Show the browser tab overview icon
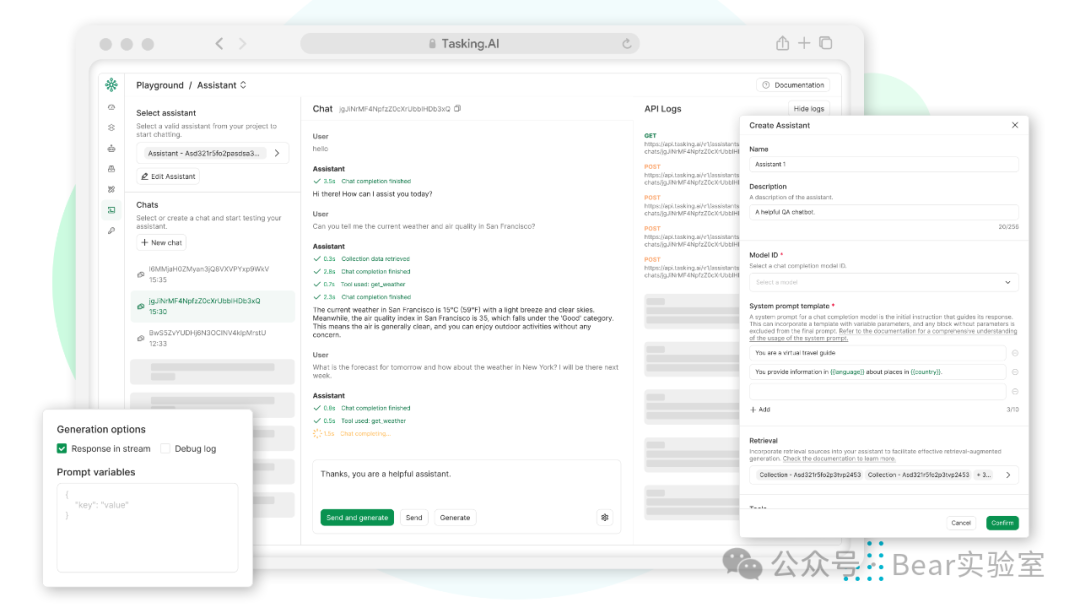Viewport: 1080px width, 608px height. click(x=826, y=43)
